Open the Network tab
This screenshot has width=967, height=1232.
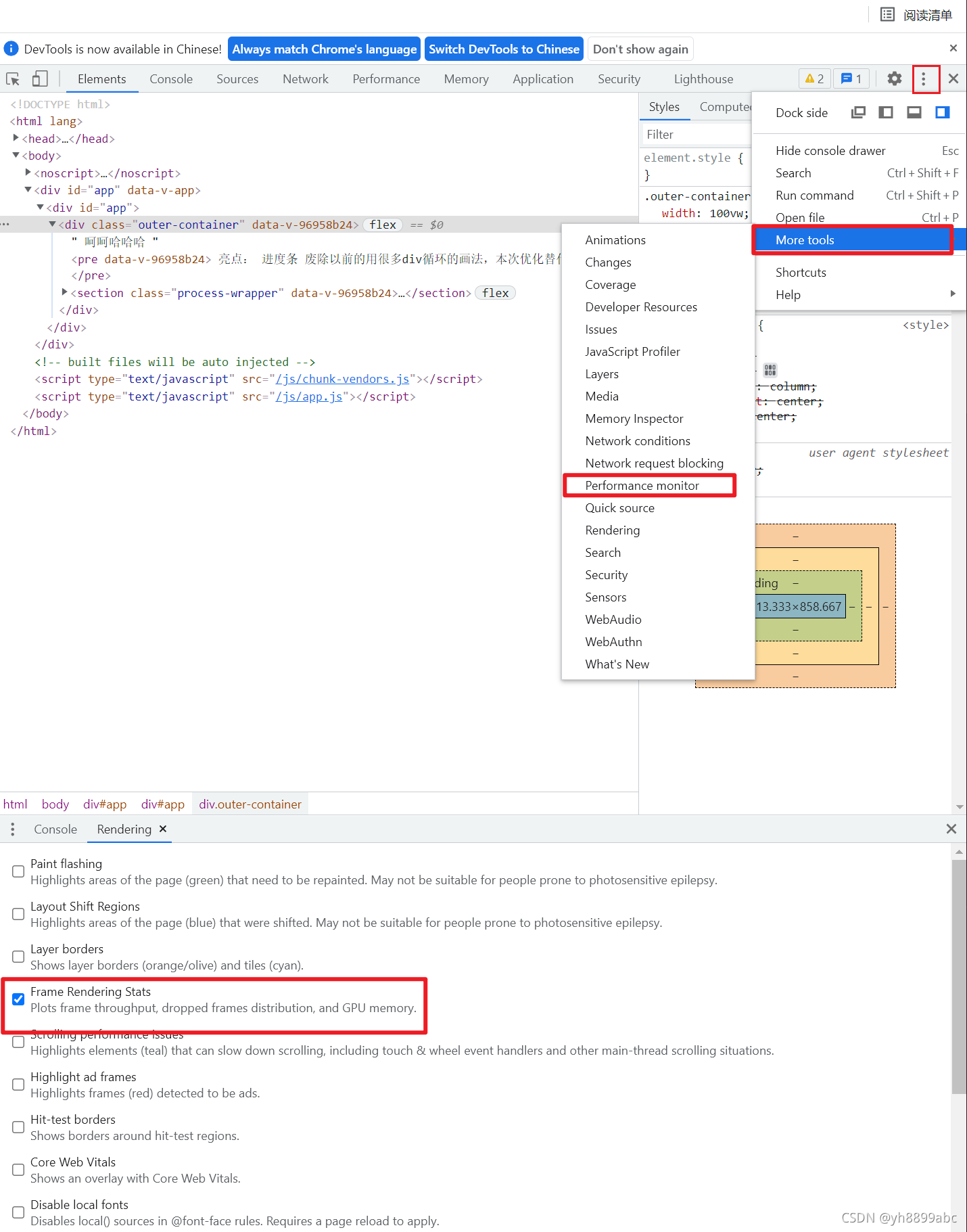pos(306,79)
